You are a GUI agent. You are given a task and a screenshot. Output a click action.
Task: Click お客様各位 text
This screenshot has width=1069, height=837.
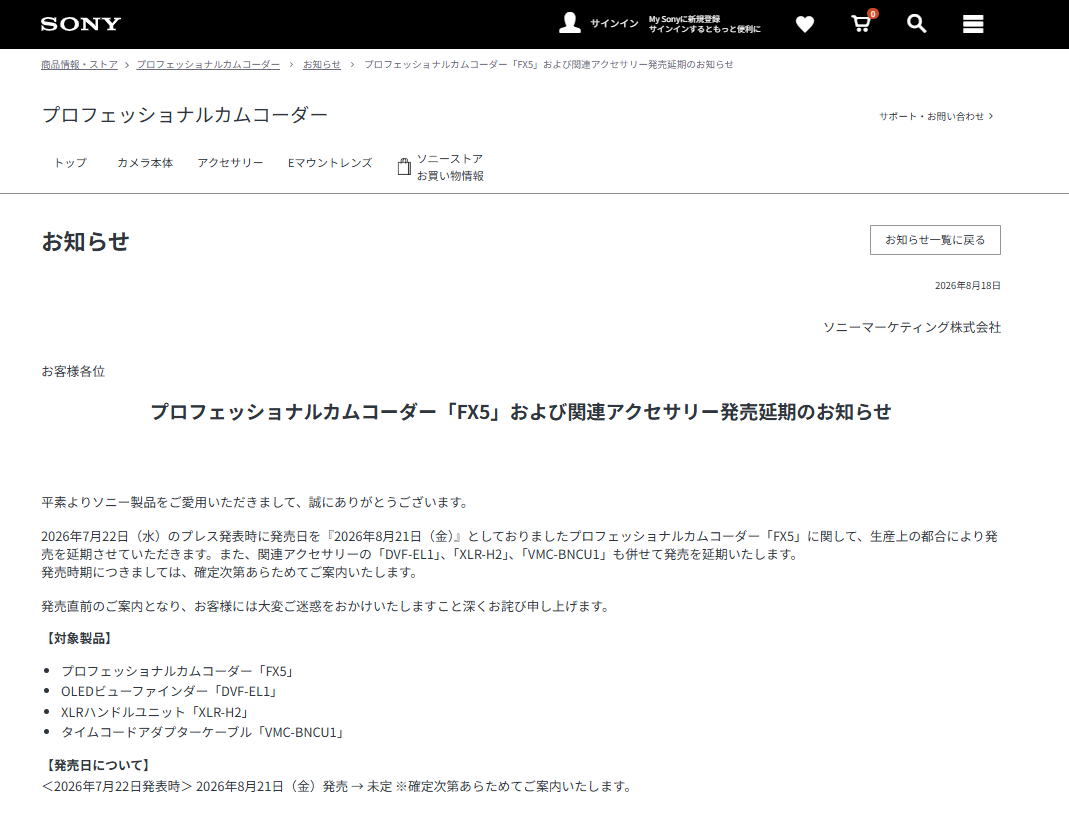[73, 371]
